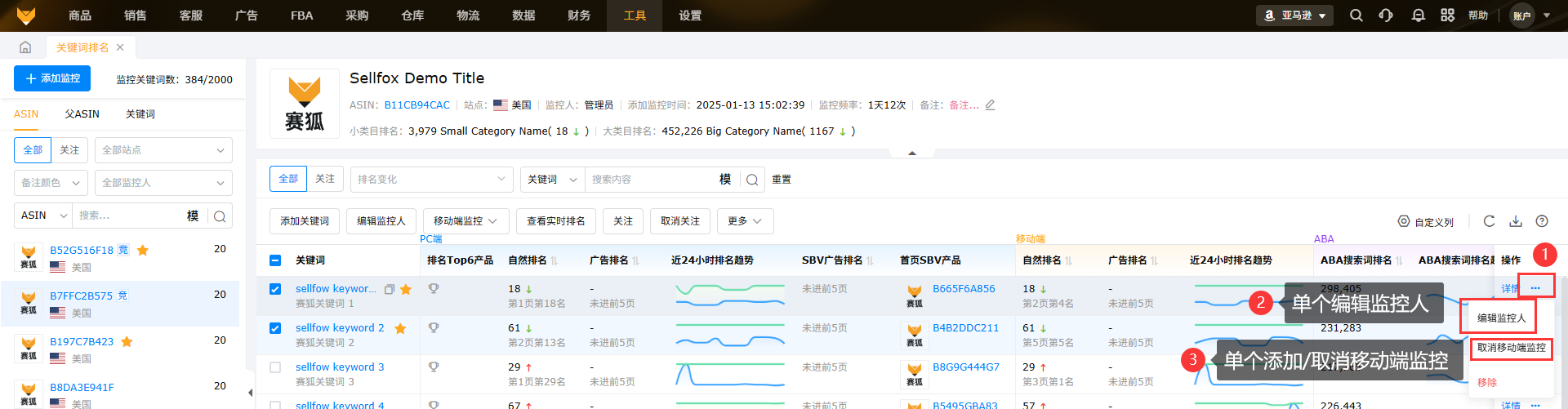This screenshot has width=1568, height=409.
Task: Go to home via the house icon tab
Action: click(25, 47)
